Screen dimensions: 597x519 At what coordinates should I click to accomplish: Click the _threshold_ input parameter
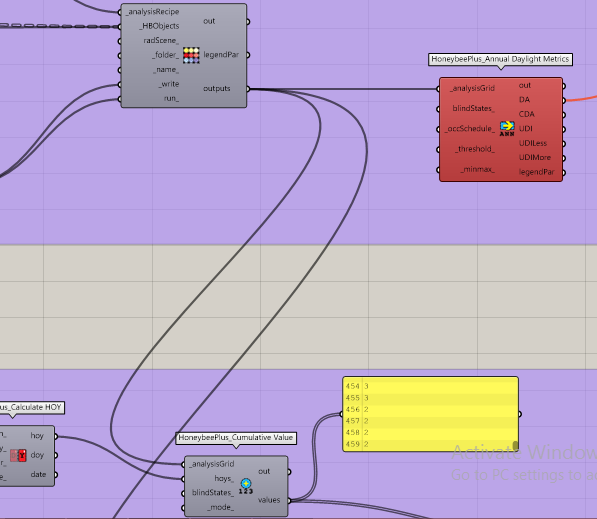475,149
